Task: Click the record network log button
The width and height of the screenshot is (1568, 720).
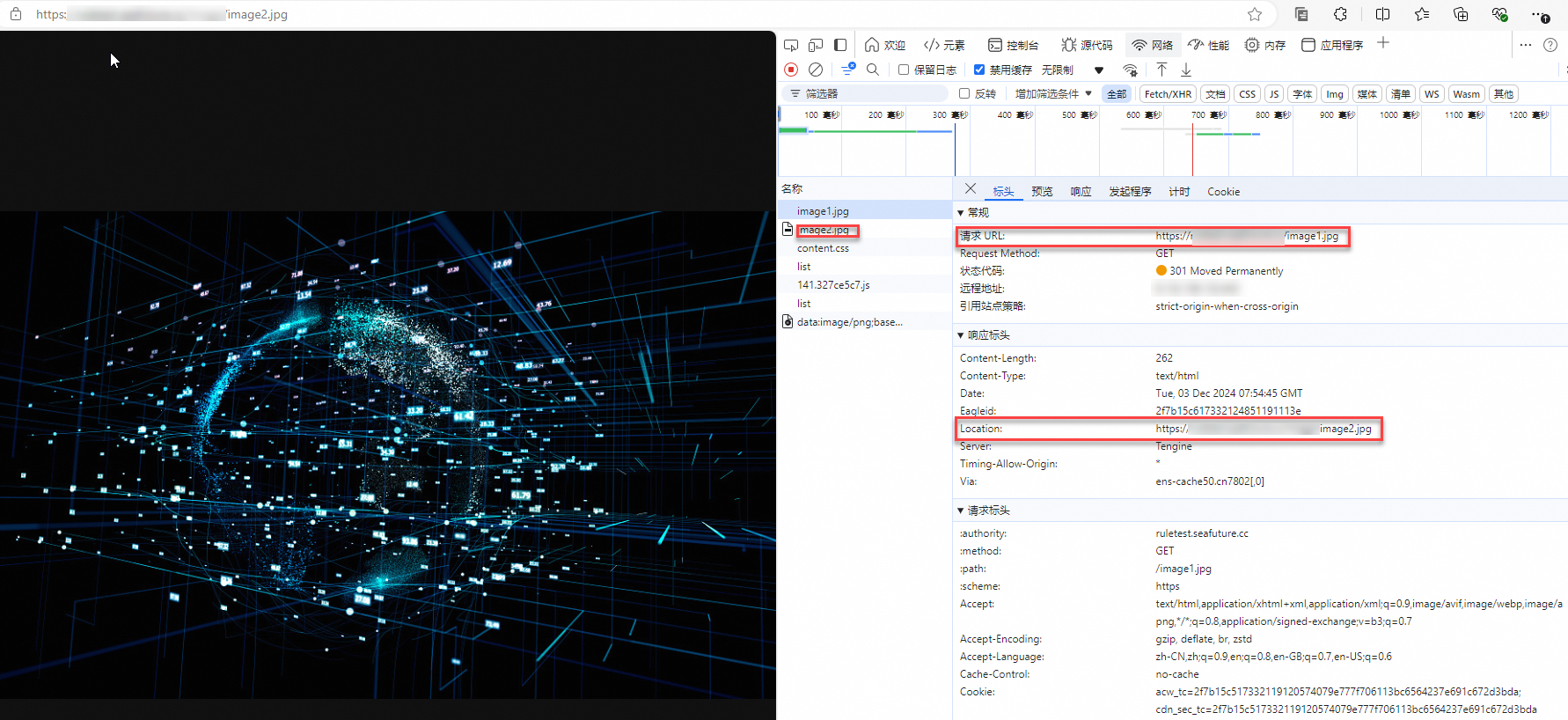Action: [791, 70]
